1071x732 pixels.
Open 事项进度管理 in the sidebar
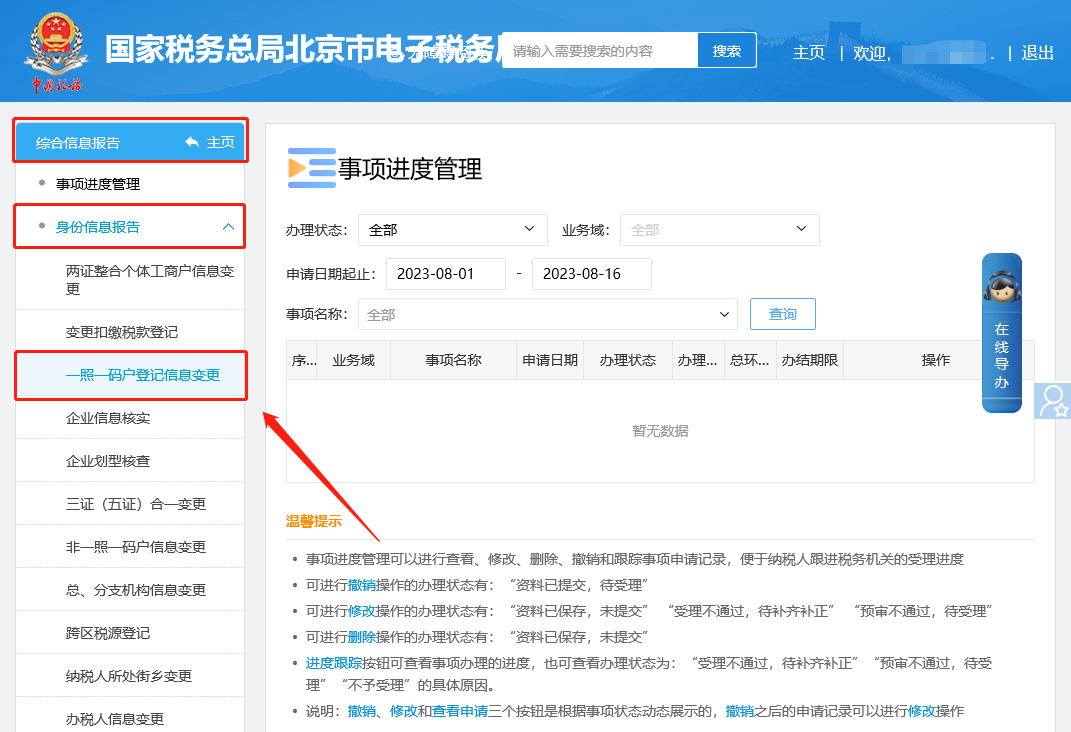pyautogui.click(x=98, y=184)
